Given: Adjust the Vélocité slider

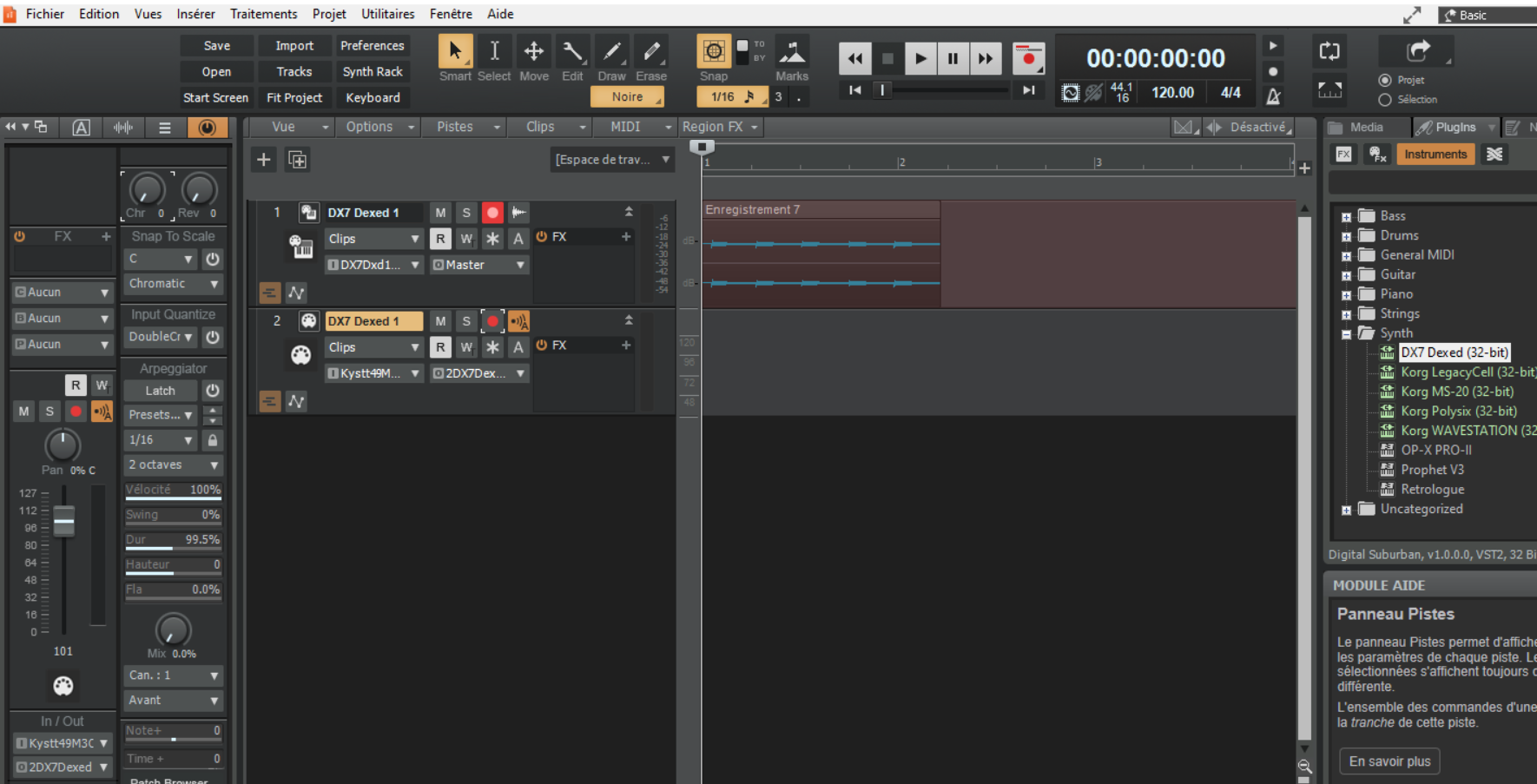Looking at the screenshot, I should pyautogui.click(x=173, y=491).
